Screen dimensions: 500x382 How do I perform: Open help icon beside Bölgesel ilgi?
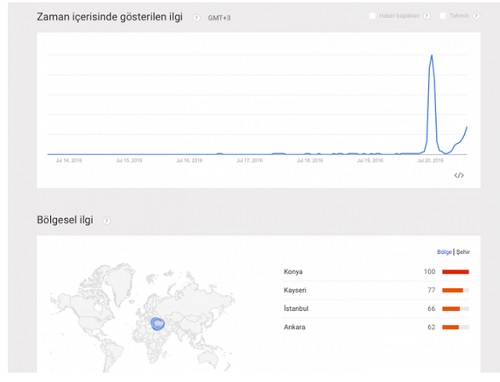(x=107, y=221)
